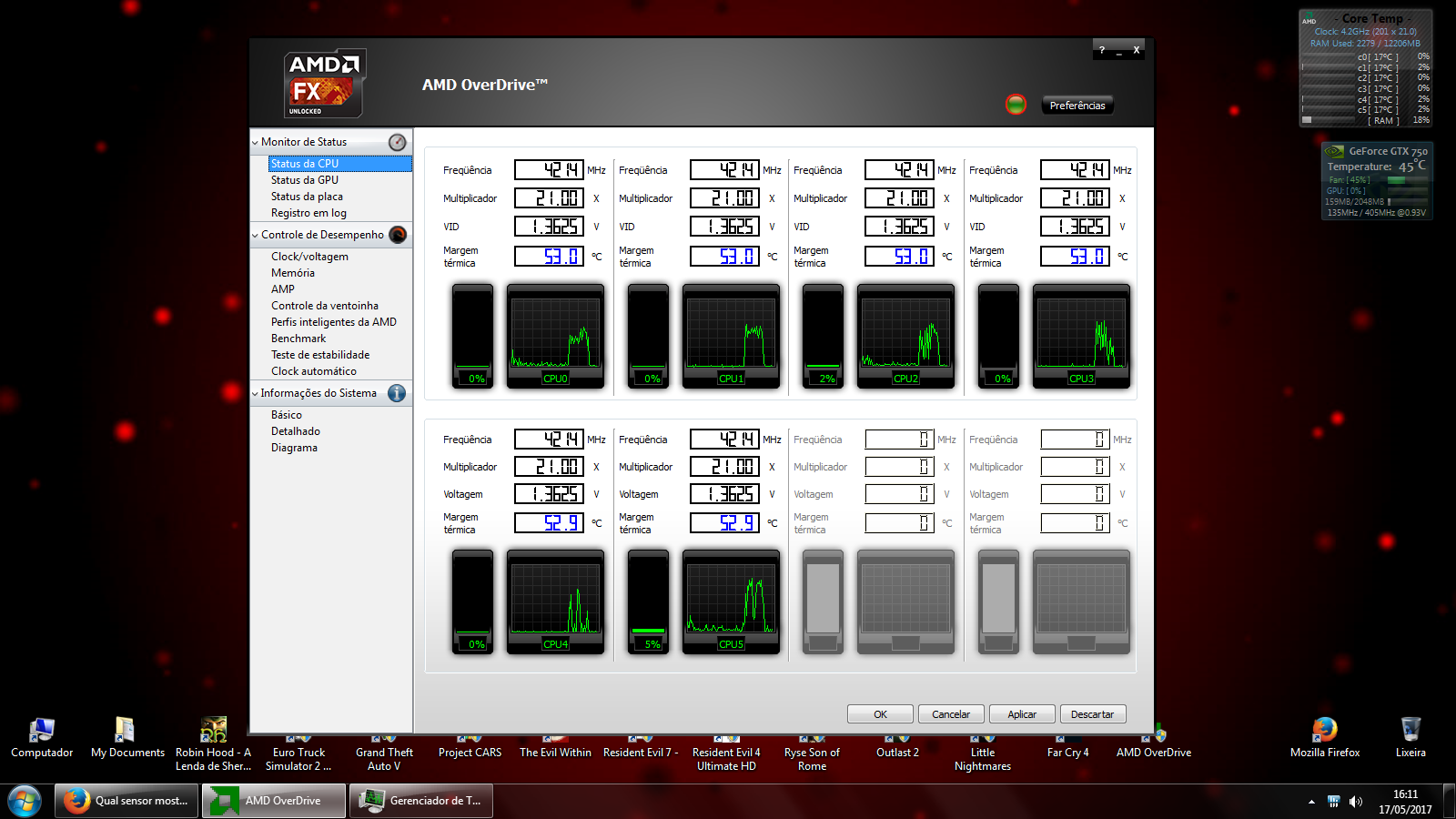Click CPU0 Freqüência value field

[549, 170]
